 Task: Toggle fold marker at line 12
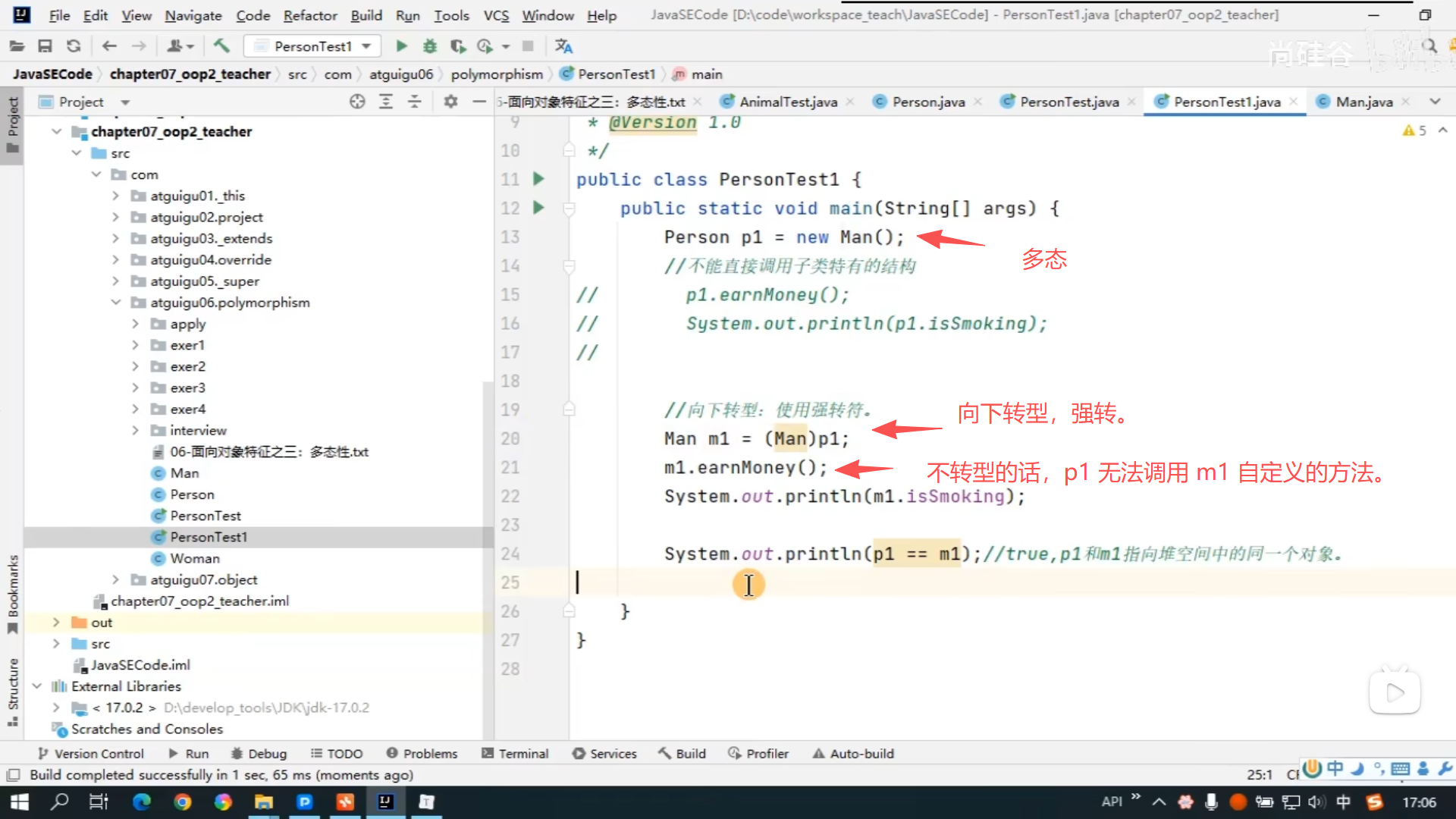(x=569, y=208)
